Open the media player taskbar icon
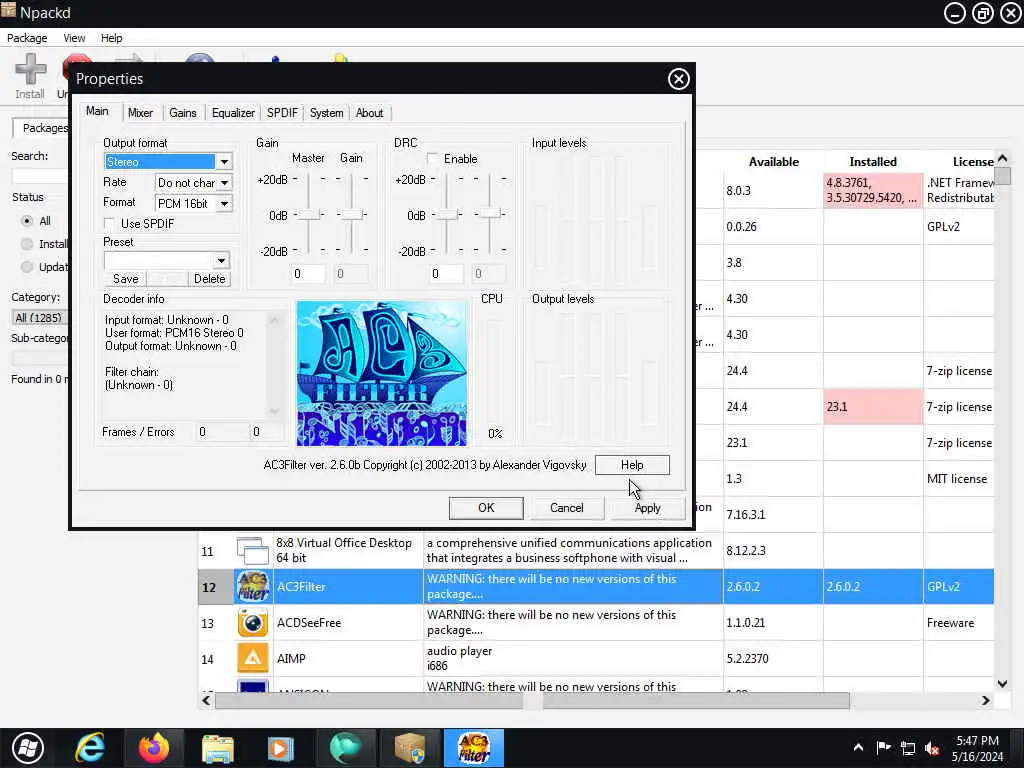Image resolution: width=1024 pixels, height=768 pixels. pos(281,748)
